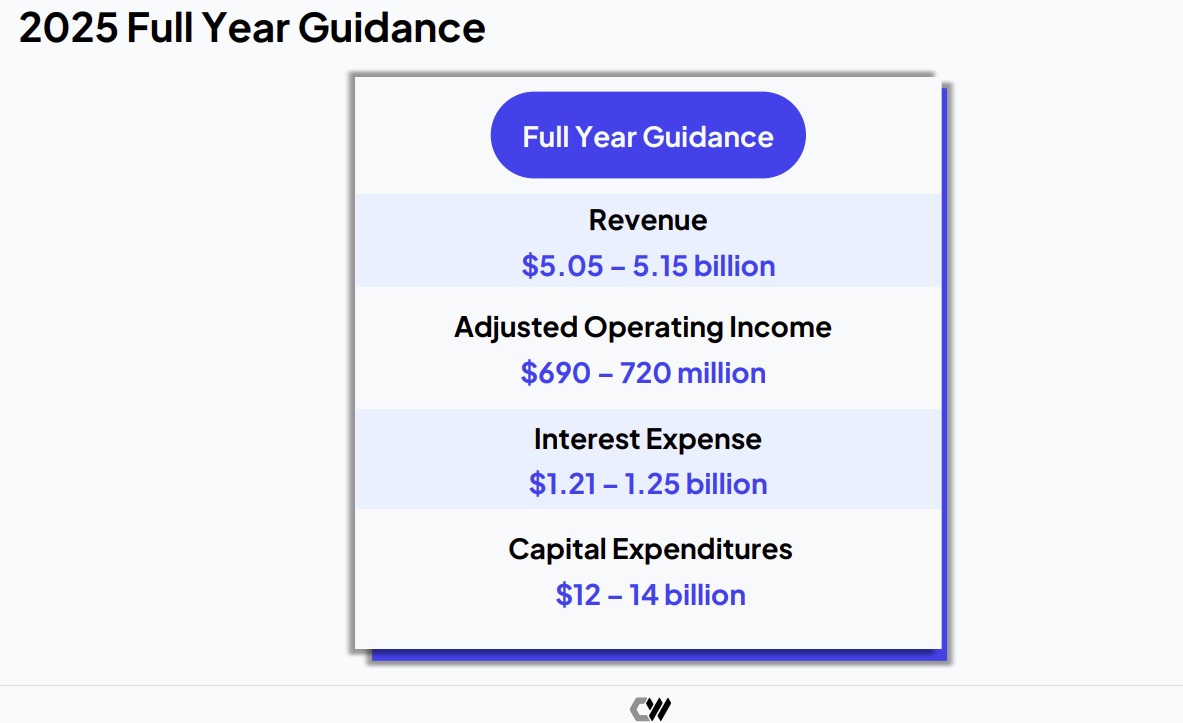Click the $1.21 – 1.25 billion figure
Image resolution: width=1183 pixels, height=723 pixels.
(x=648, y=484)
